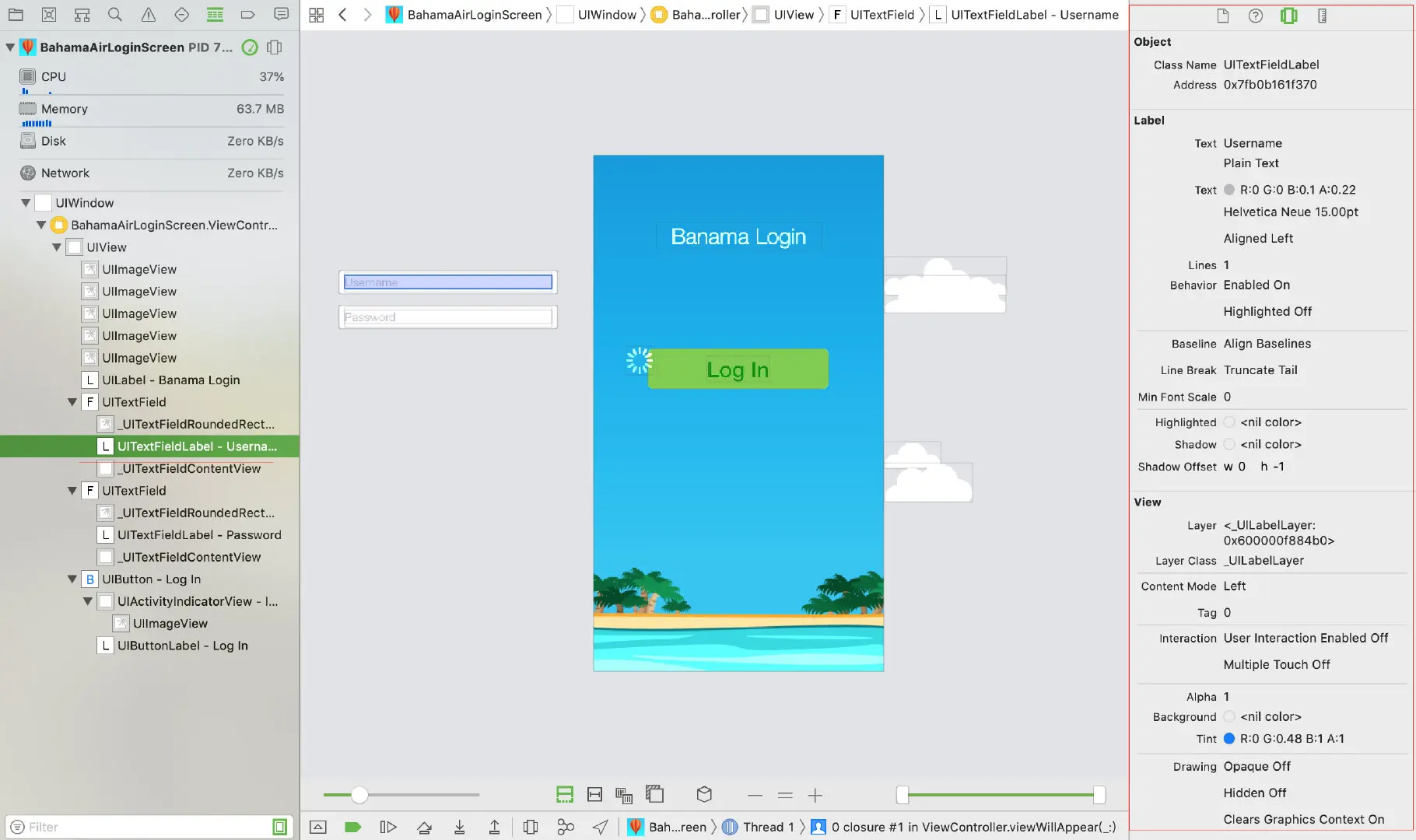Open the Baha...roller breadcrumb menu
1416x840 pixels.
pyautogui.click(x=698, y=15)
